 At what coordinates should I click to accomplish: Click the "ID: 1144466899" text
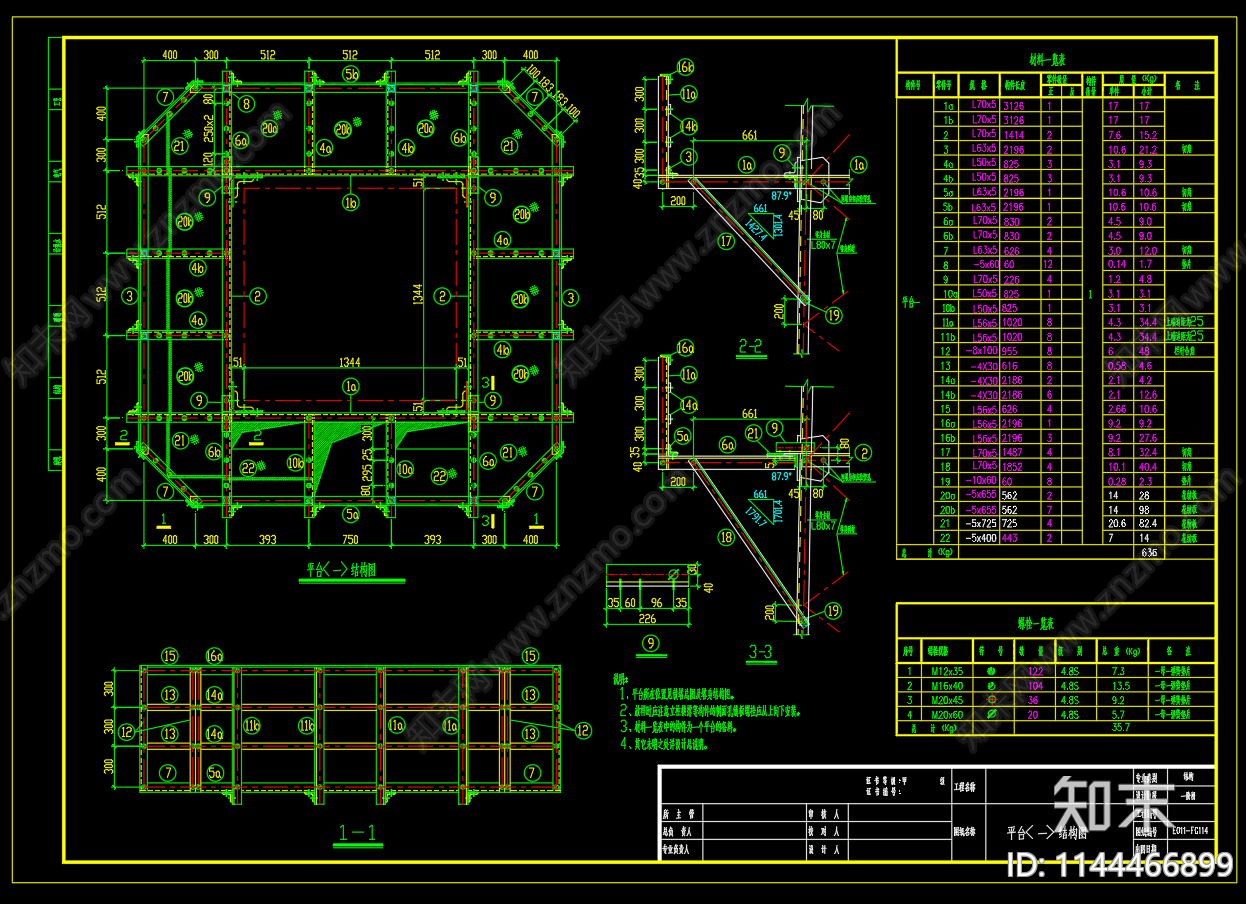1119,864
